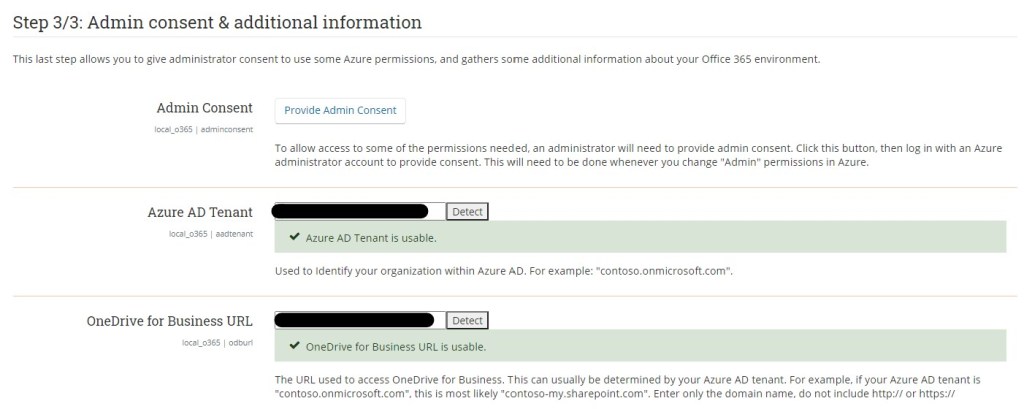Image resolution: width=1024 pixels, height=409 pixels.
Task: Click the Admin Consent setting label
Action: [204, 108]
